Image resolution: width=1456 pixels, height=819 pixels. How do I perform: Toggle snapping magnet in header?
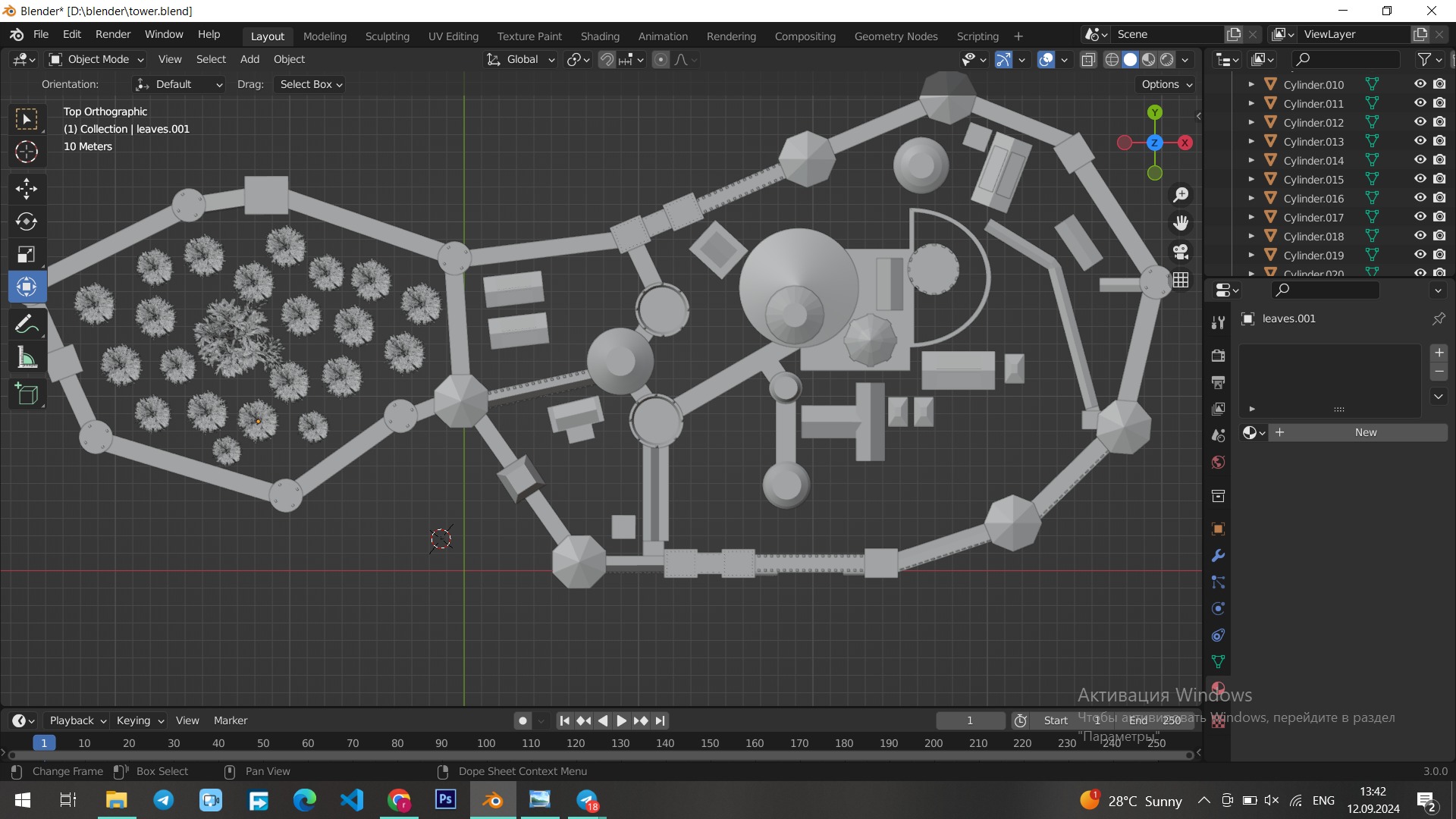click(x=607, y=59)
